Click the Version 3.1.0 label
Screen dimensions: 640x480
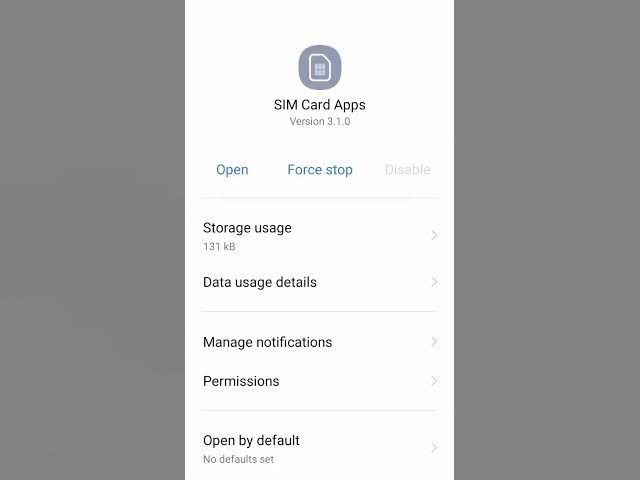point(320,122)
